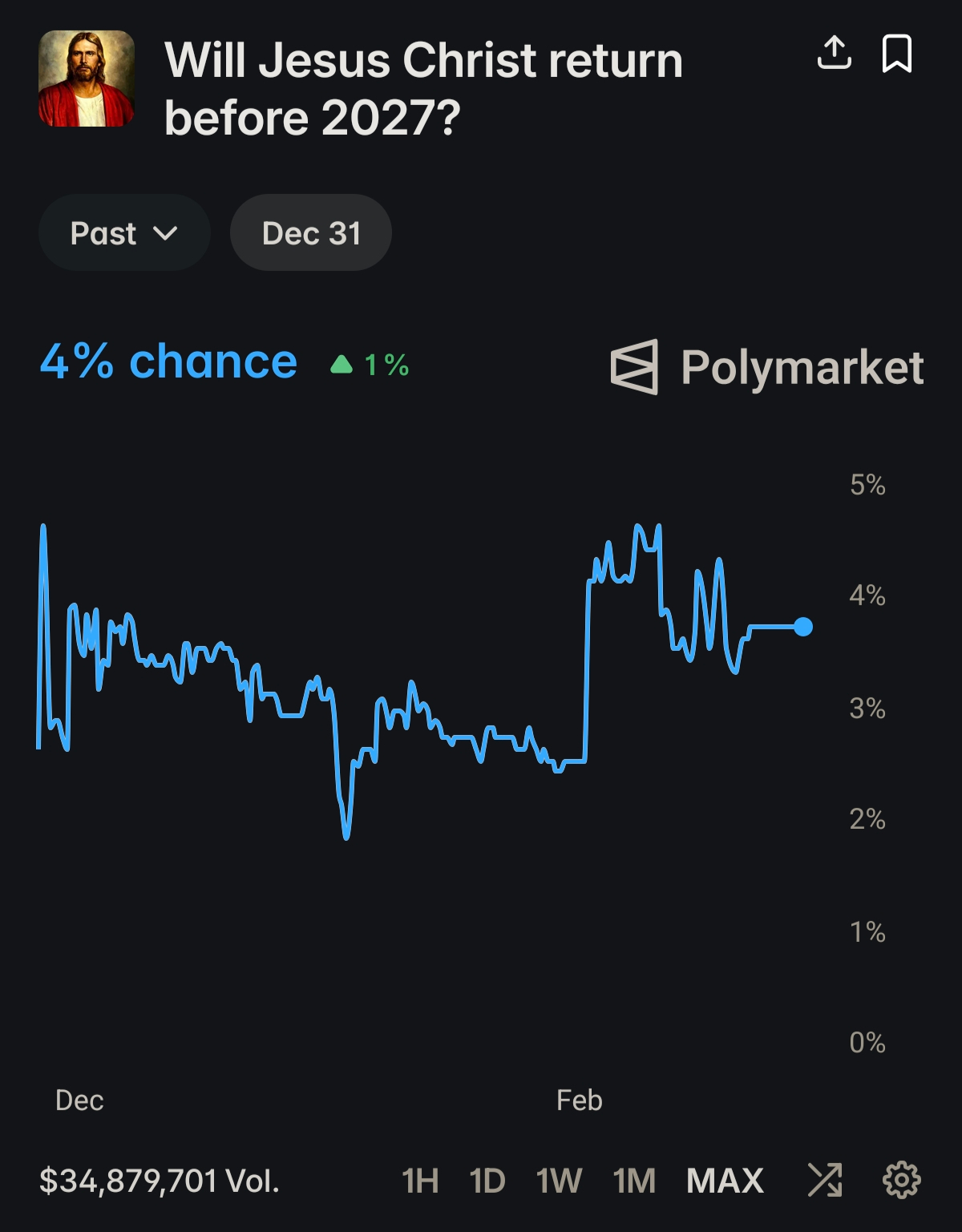962x1232 pixels.
Task: Click the Polymarket logo icon
Action: (634, 367)
